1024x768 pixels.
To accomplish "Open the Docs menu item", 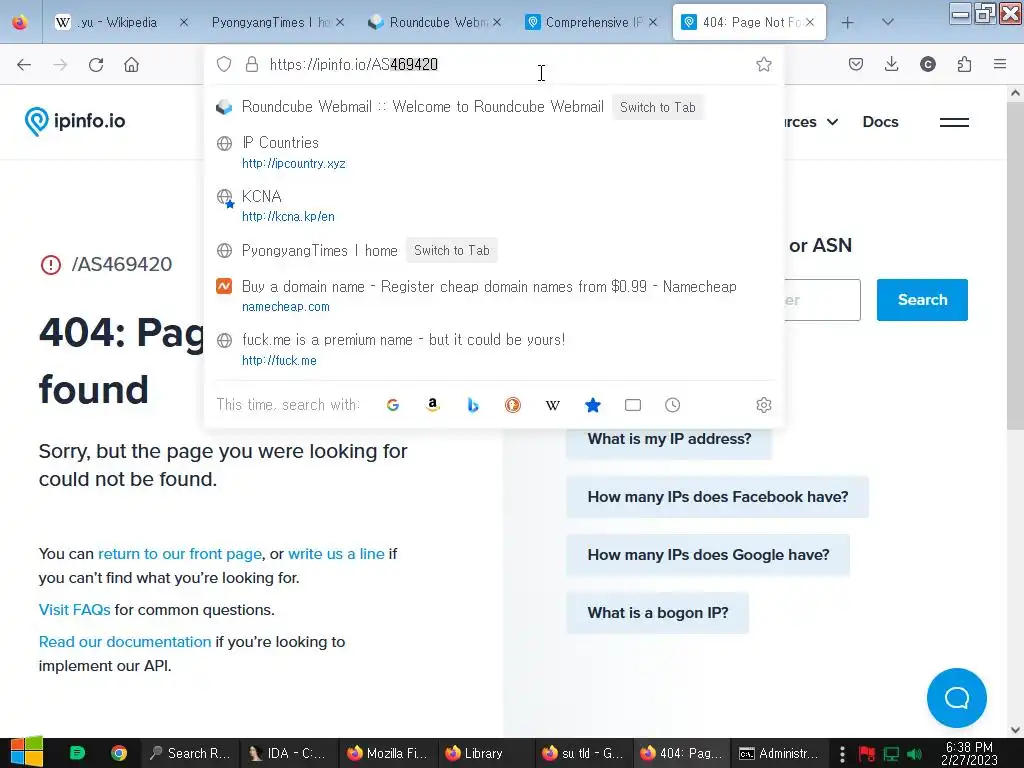I will pyautogui.click(x=880, y=122).
